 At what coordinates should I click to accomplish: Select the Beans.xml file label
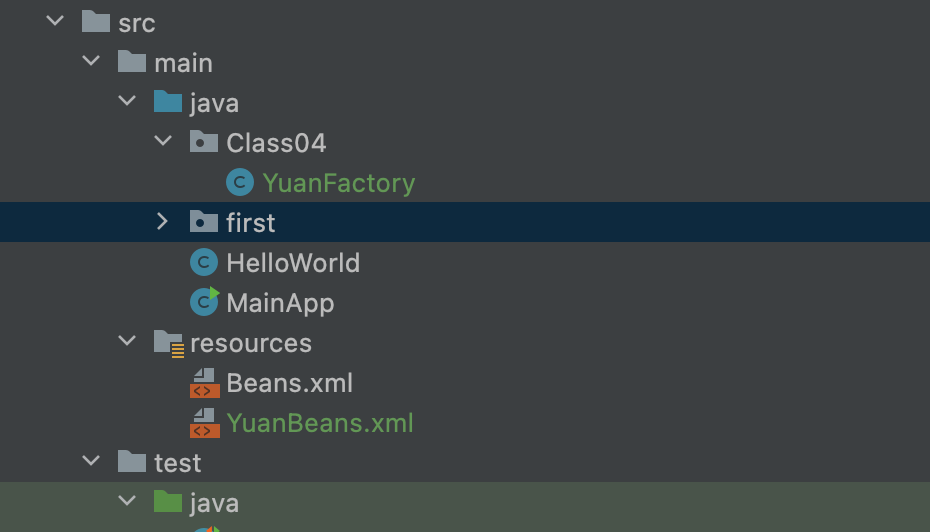289,383
